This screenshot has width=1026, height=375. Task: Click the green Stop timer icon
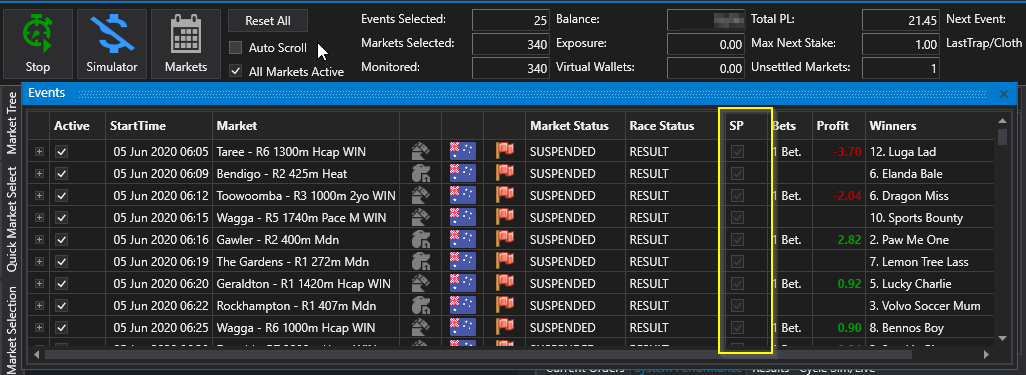click(38, 35)
